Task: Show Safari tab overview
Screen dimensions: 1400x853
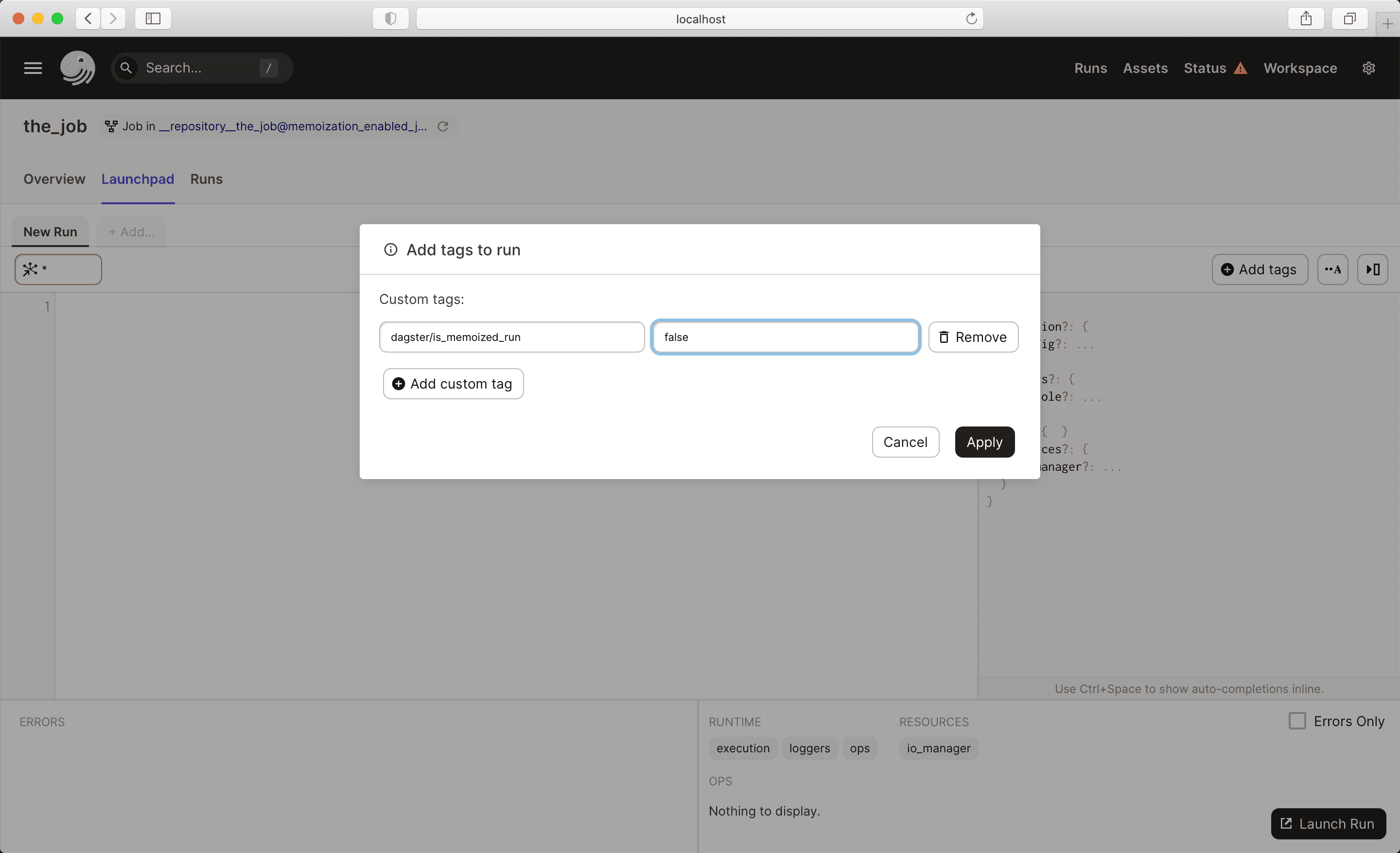Action: coord(1349,18)
